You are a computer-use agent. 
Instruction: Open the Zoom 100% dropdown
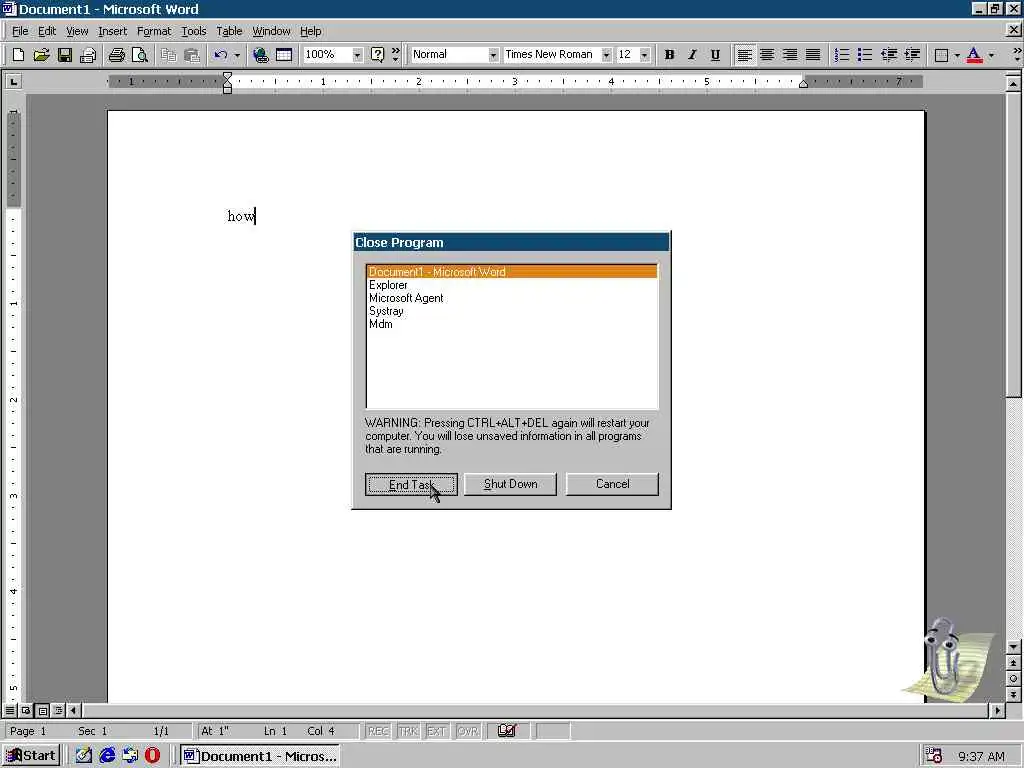(x=357, y=55)
